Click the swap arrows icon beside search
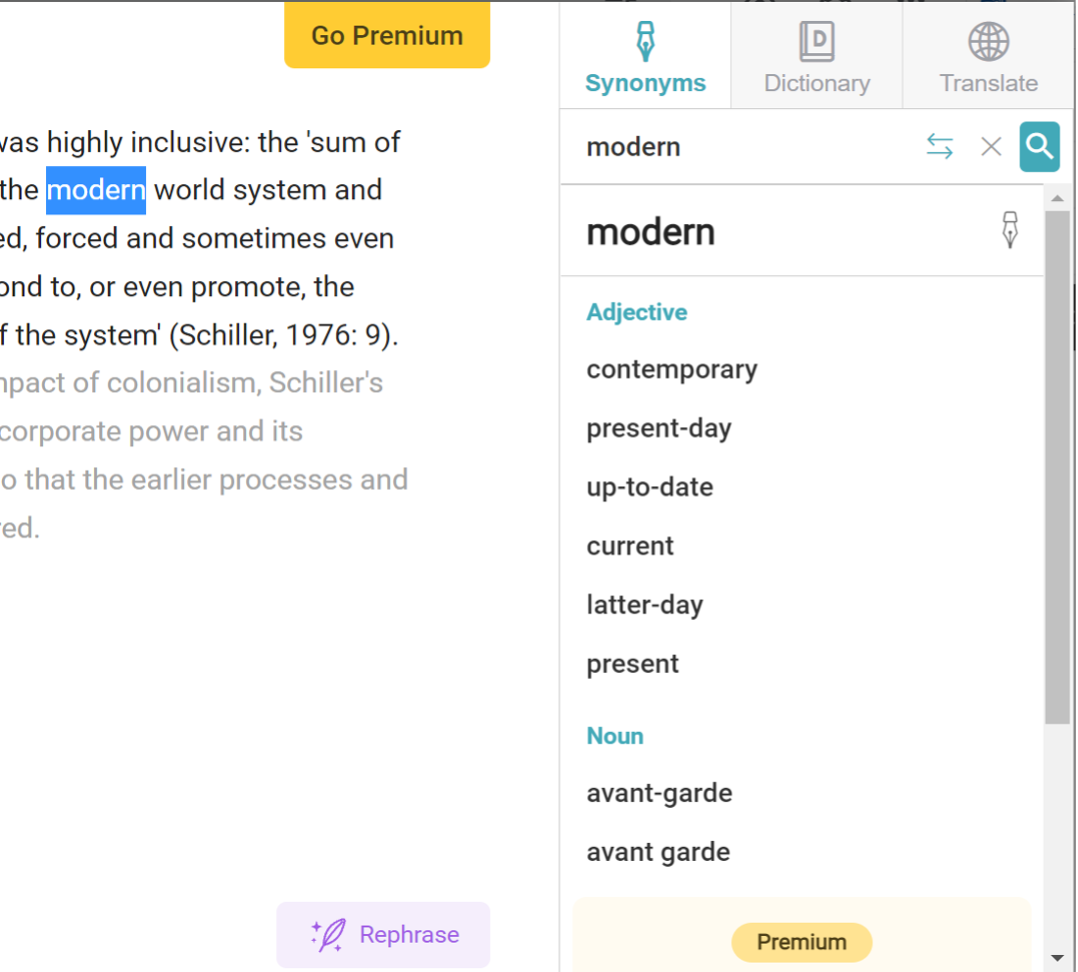 pos(939,146)
